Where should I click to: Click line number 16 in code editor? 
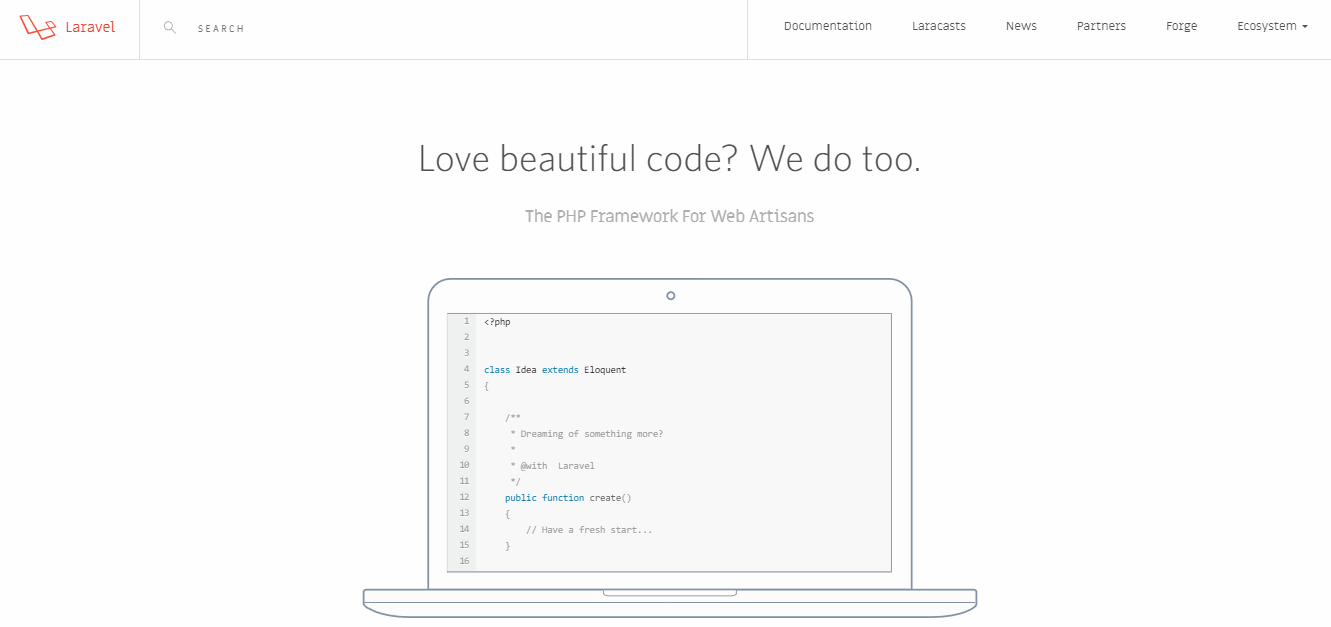464,561
